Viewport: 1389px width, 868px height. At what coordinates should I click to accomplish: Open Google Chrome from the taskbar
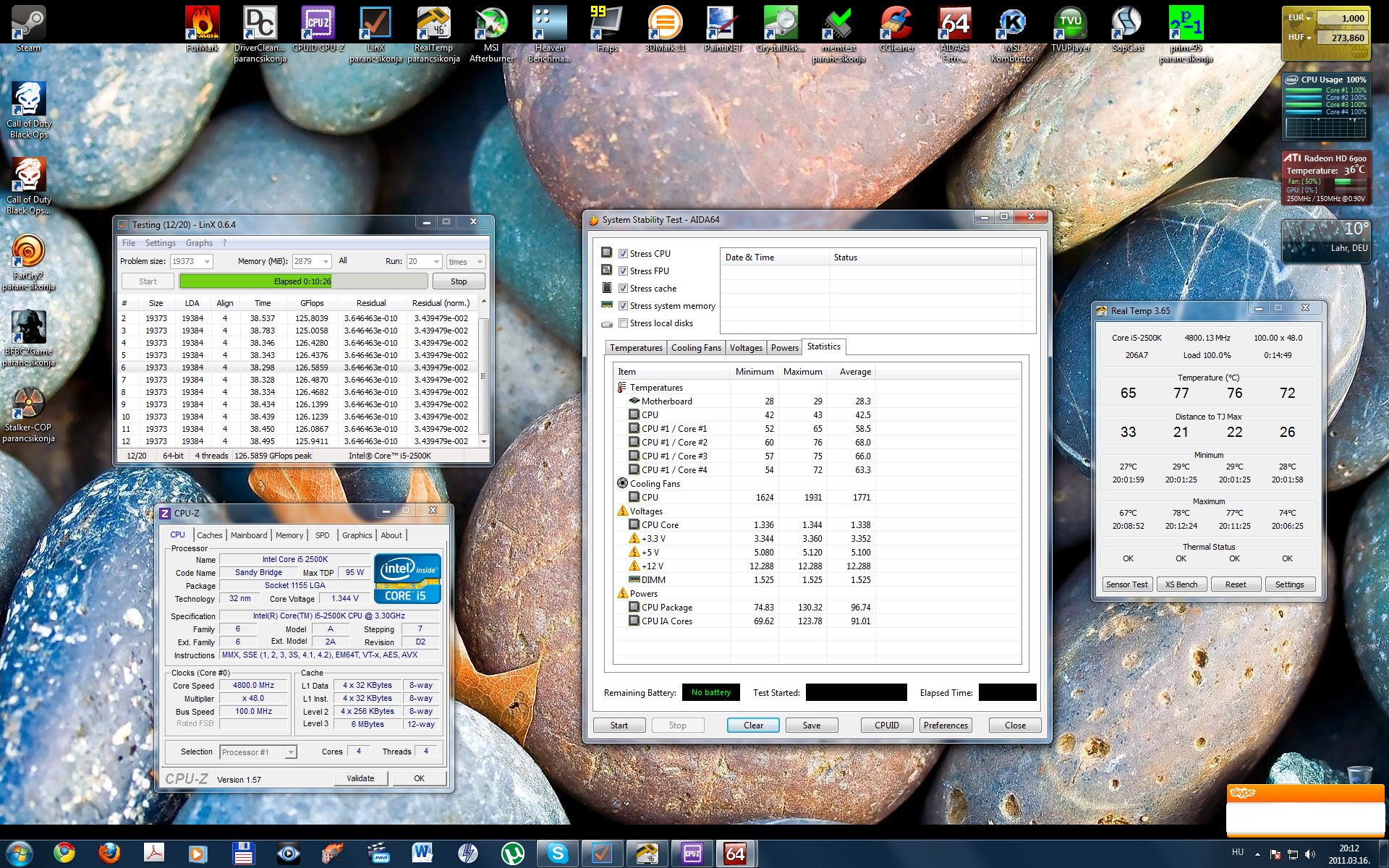point(64,854)
